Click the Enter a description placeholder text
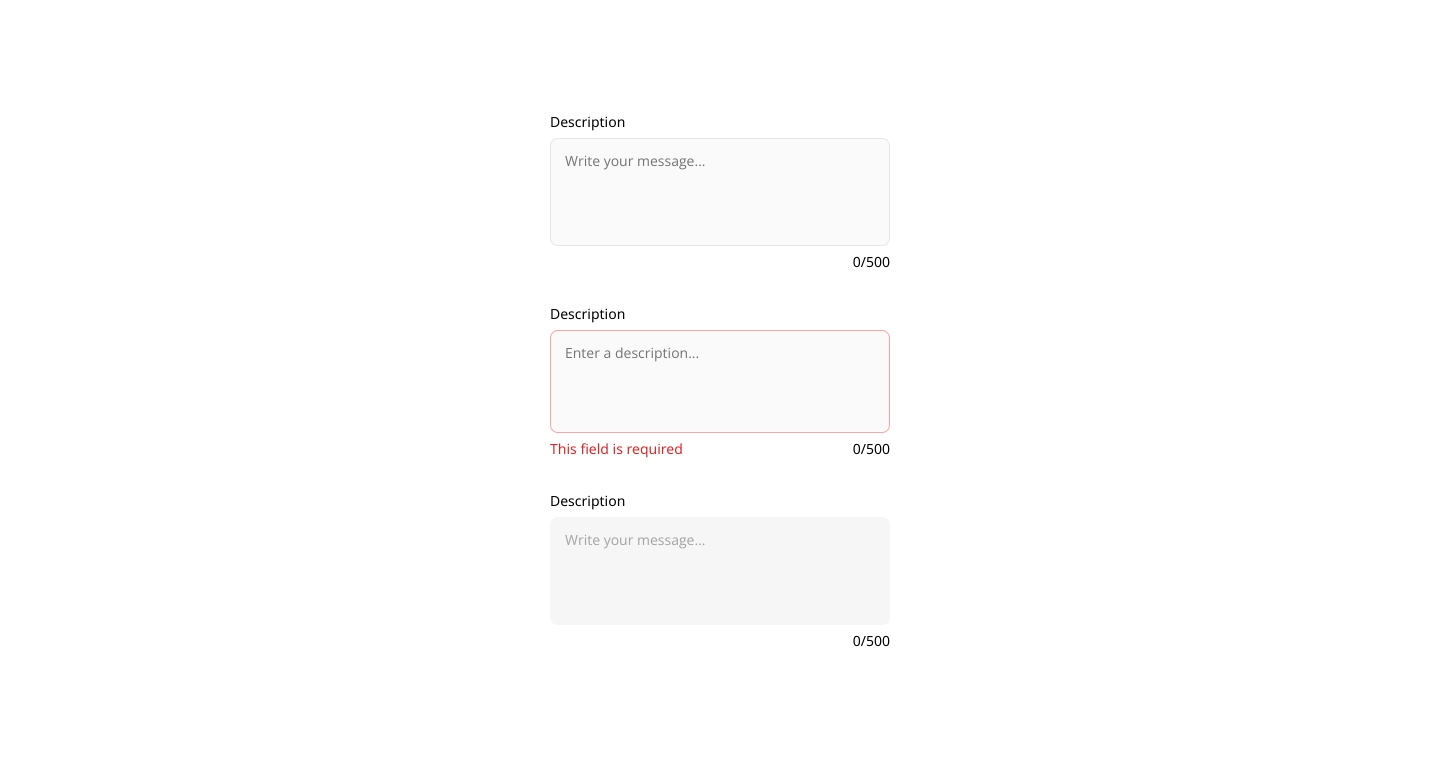Screen dimensions: 1440x768 pyautogui.click(x=632, y=353)
